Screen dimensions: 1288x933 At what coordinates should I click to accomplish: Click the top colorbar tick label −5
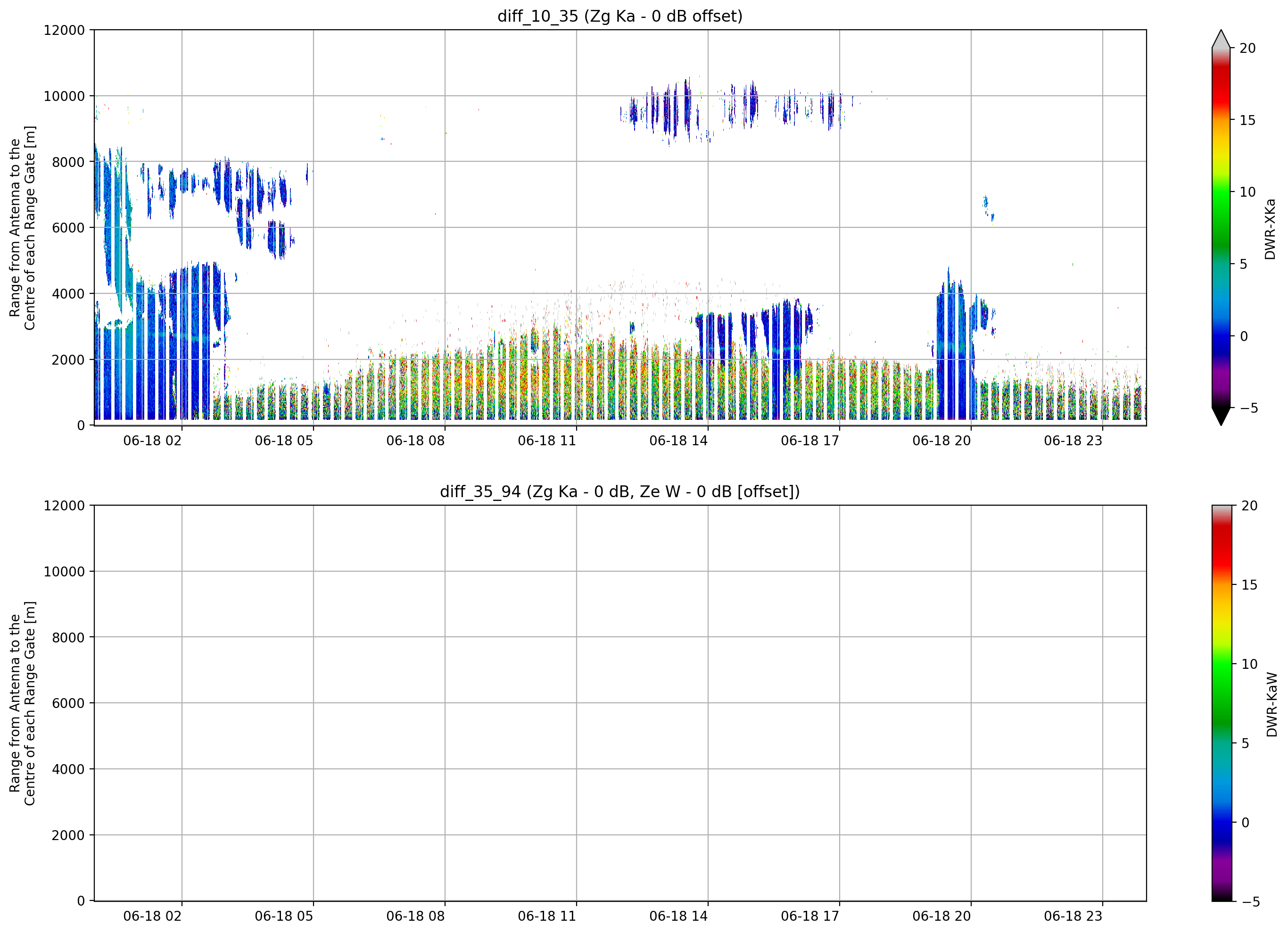coord(1248,408)
